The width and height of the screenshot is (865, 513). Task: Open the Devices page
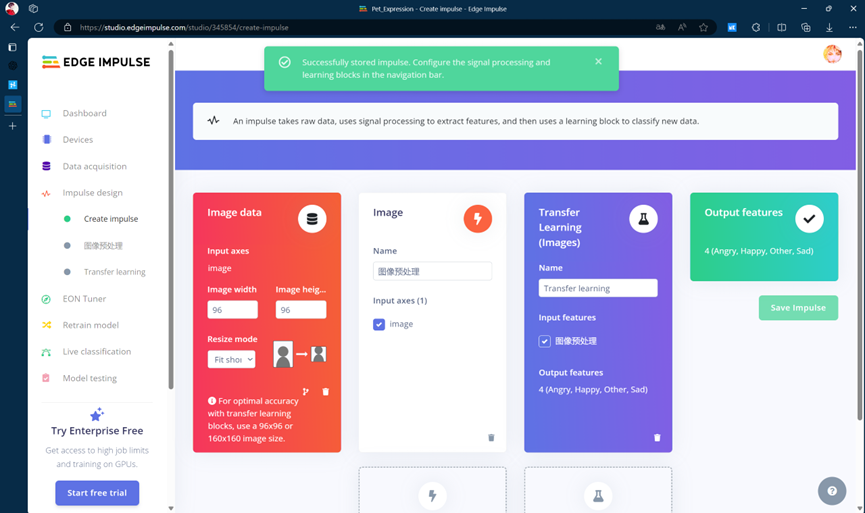(x=78, y=140)
